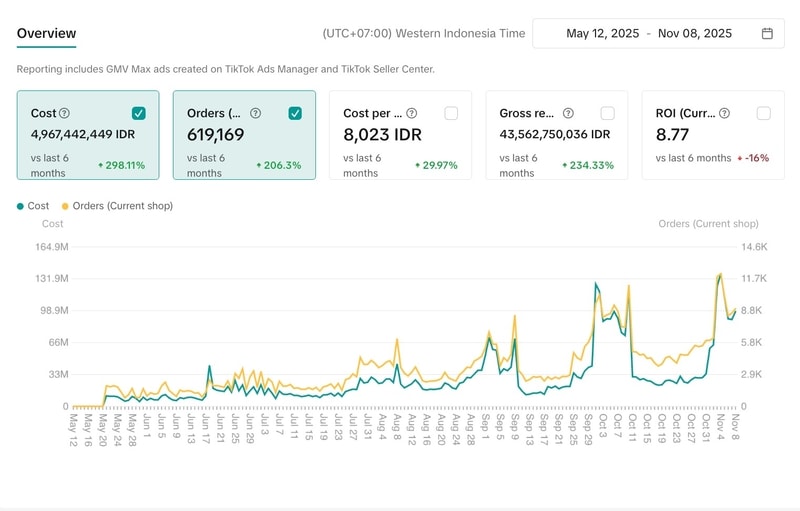
Task: Uncheck the Cost metric checkbox
Action: tap(139, 114)
